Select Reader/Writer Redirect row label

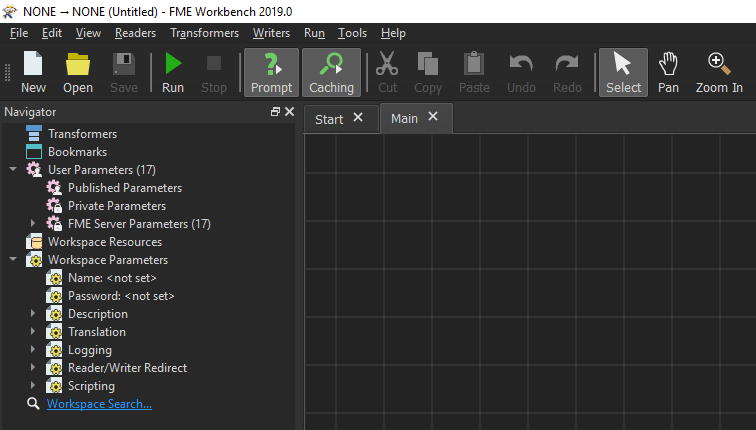pos(127,368)
